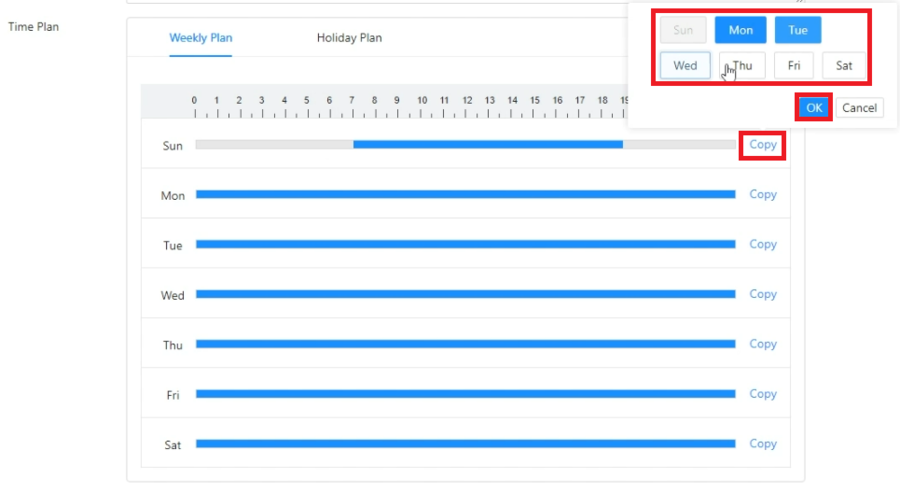This screenshot has height=492, width=900.
Task: Click hour 0 on the timeline ruler
Action: point(194,100)
